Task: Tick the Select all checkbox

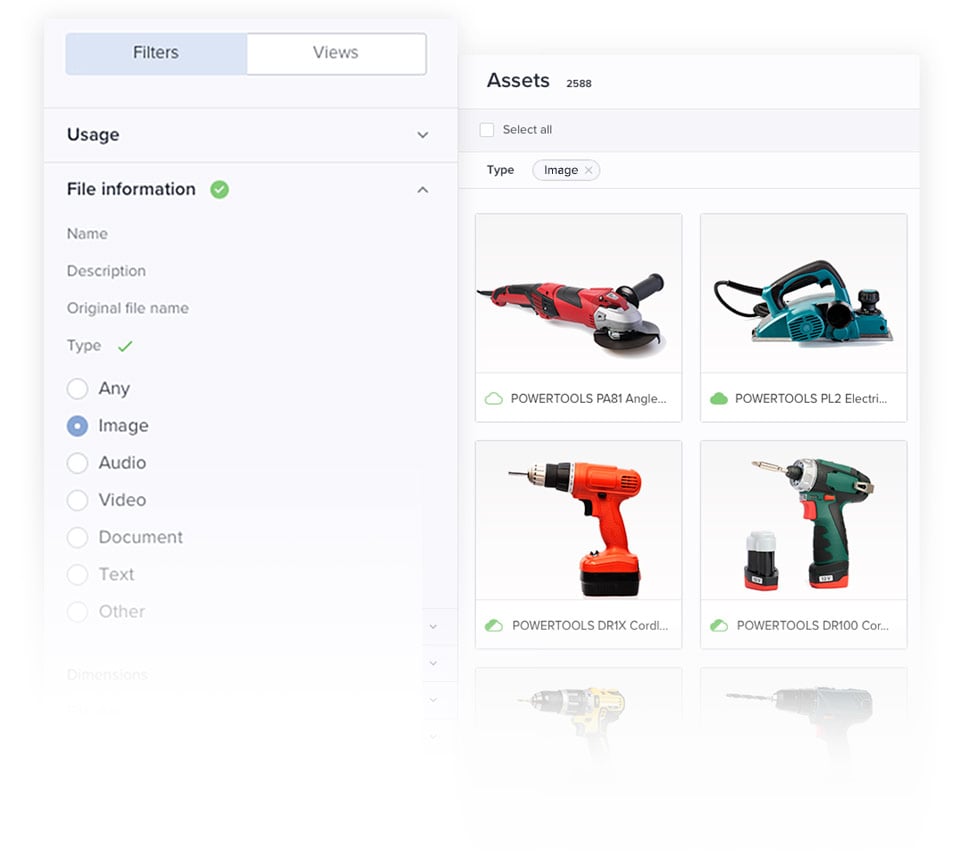Action: [x=487, y=130]
